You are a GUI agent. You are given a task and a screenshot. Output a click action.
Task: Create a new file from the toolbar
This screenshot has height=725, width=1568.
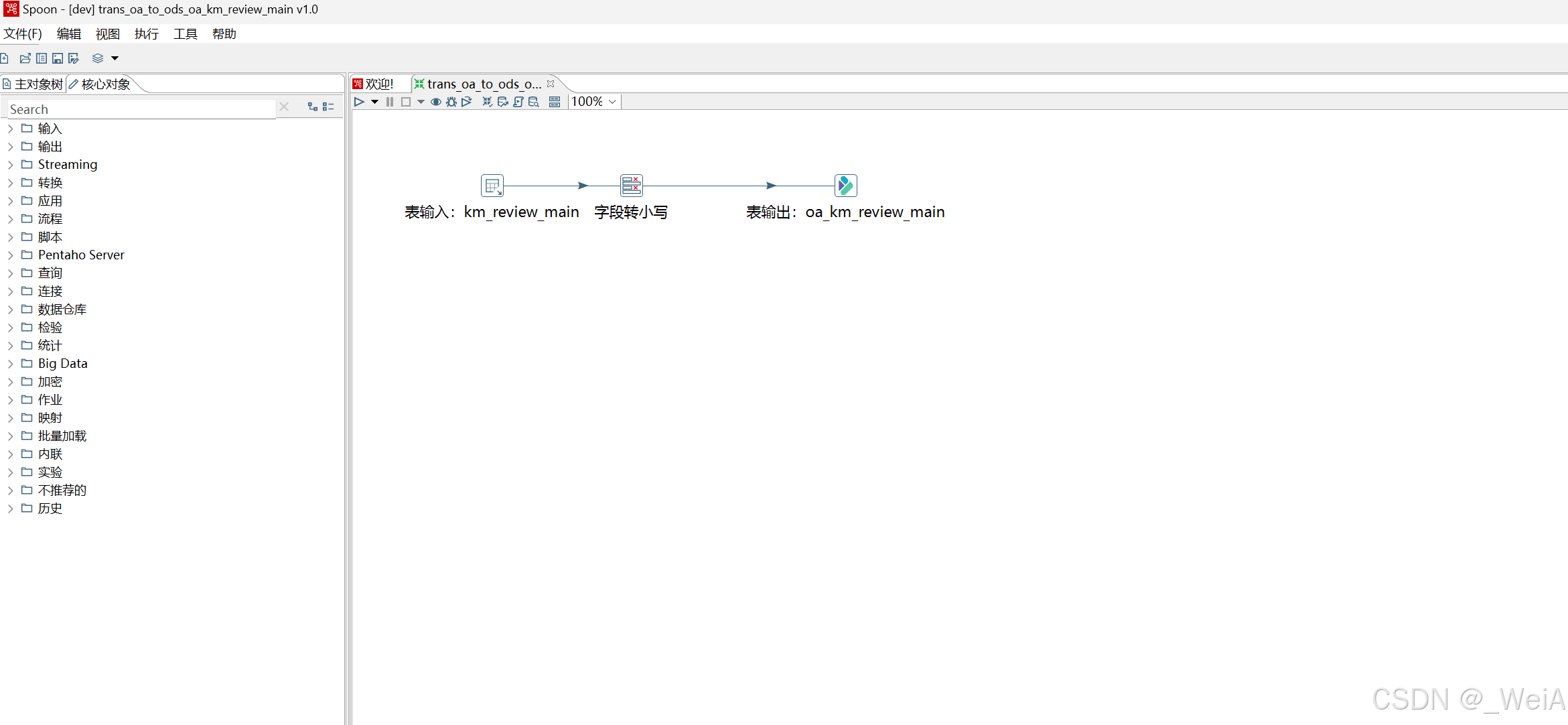5,58
